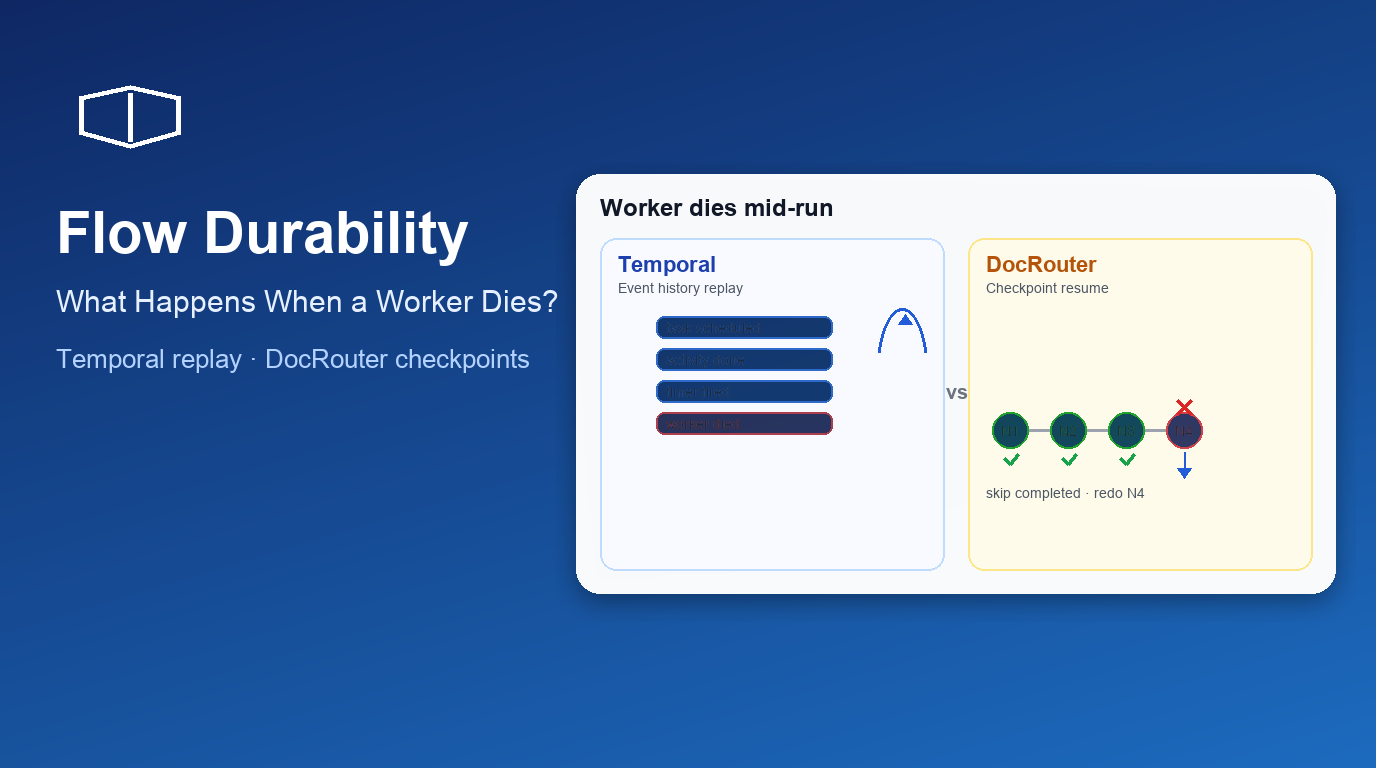Screen dimensions: 1376x768
Task: Click the 'Worker dies mid-run' heading
Action: [x=716, y=208]
